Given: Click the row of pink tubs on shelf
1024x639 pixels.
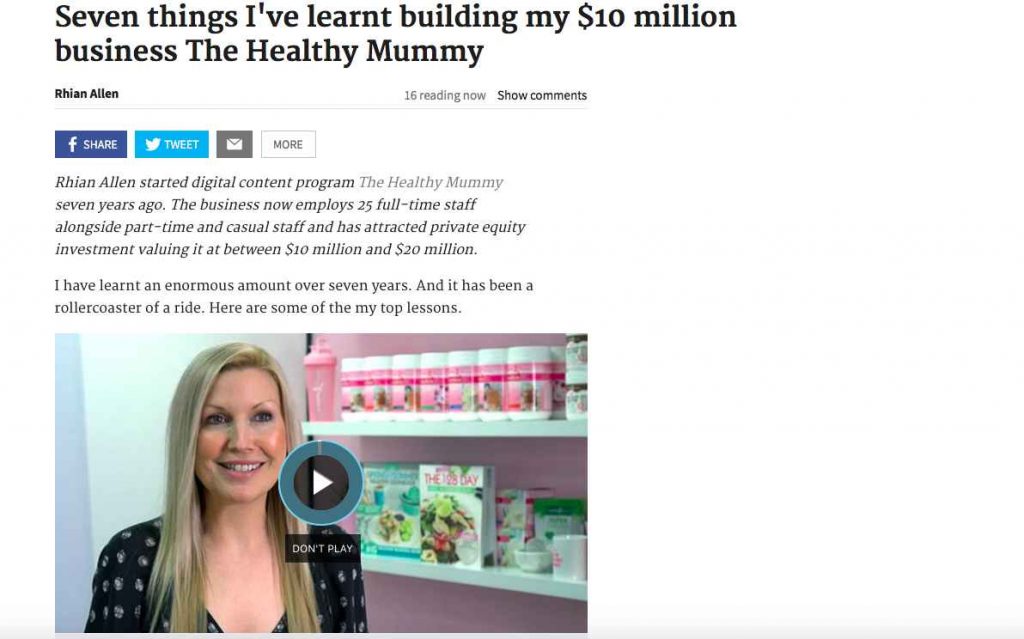Looking at the screenshot, I should (451, 384).
